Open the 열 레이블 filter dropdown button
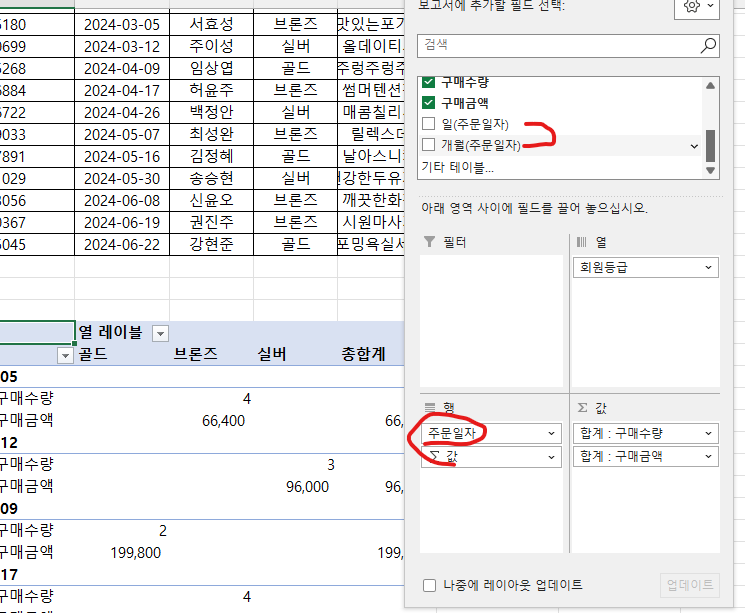Image resolution: width=745 pixels, height=613 pixels. click(160, 333)
